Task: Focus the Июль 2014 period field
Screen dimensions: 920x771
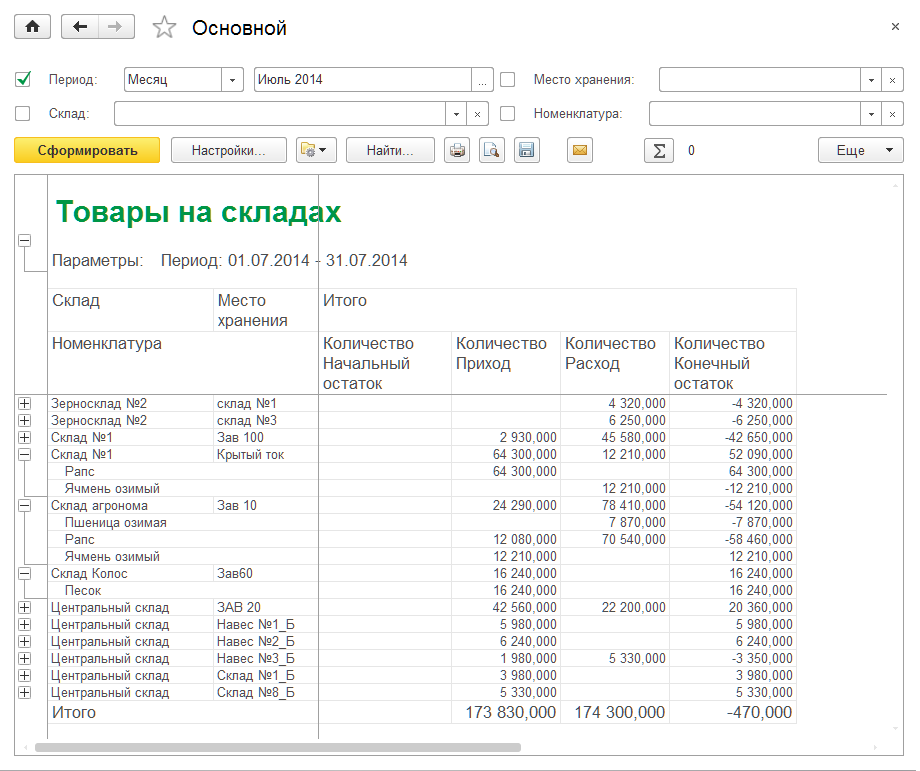Action: 363,80
